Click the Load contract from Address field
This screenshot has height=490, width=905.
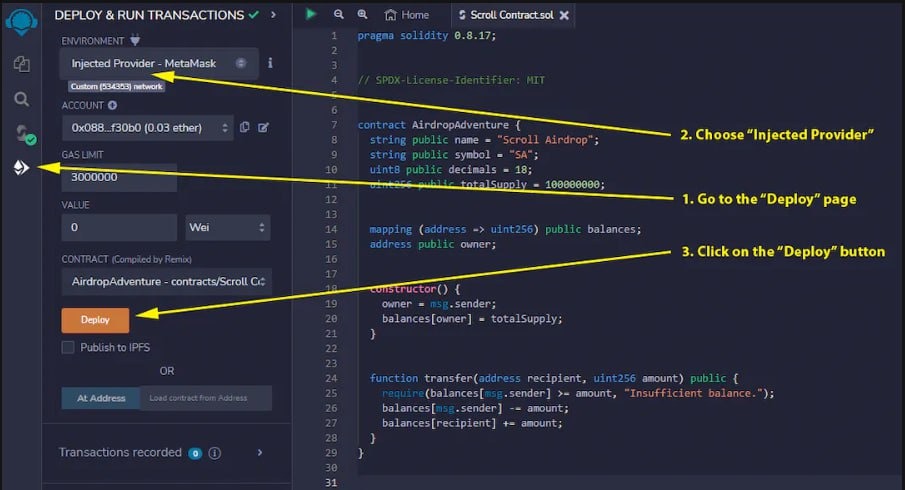206,398
